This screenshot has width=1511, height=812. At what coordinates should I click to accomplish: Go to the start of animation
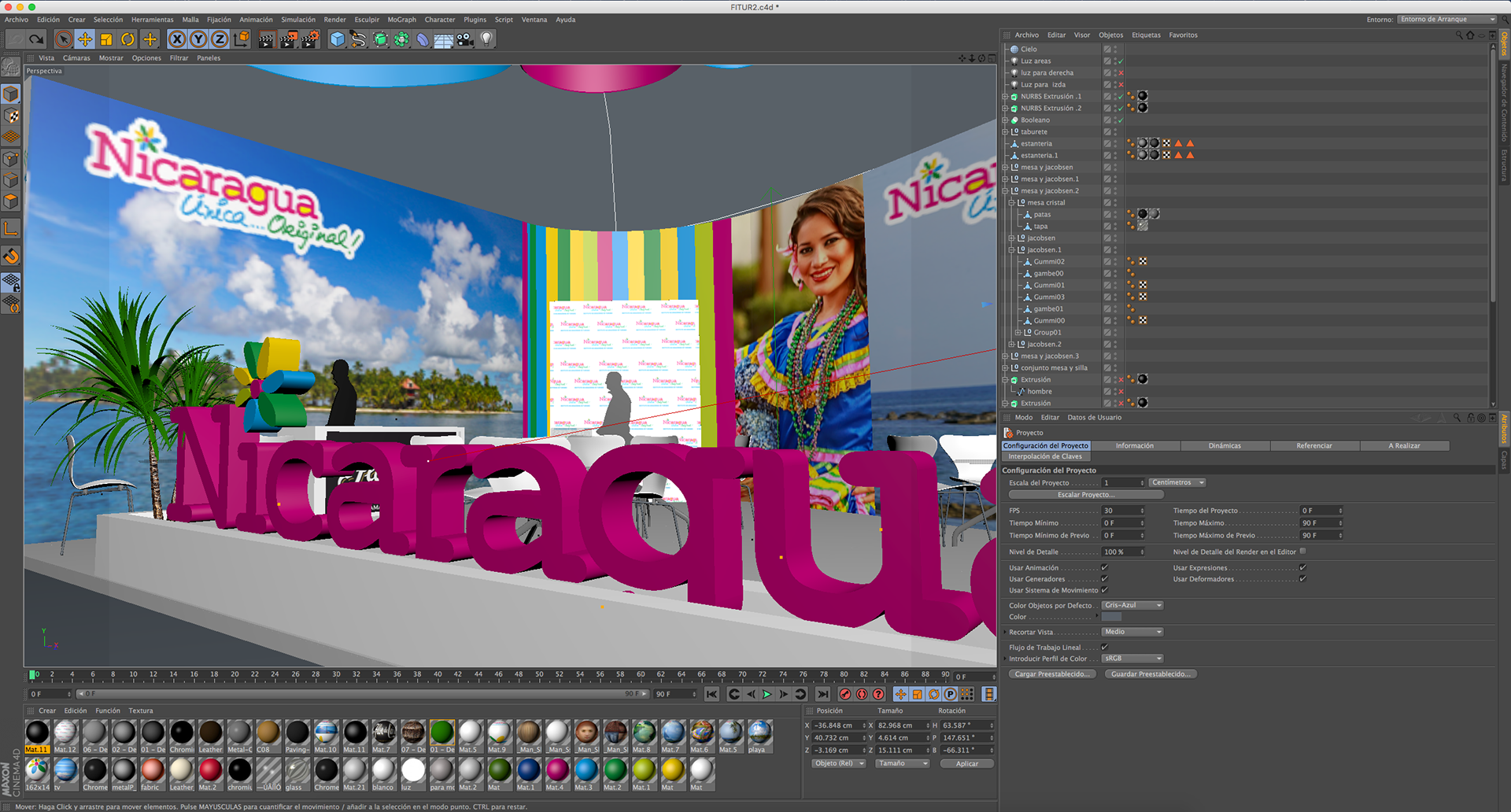pyautogui.click(x=711, y=694)
